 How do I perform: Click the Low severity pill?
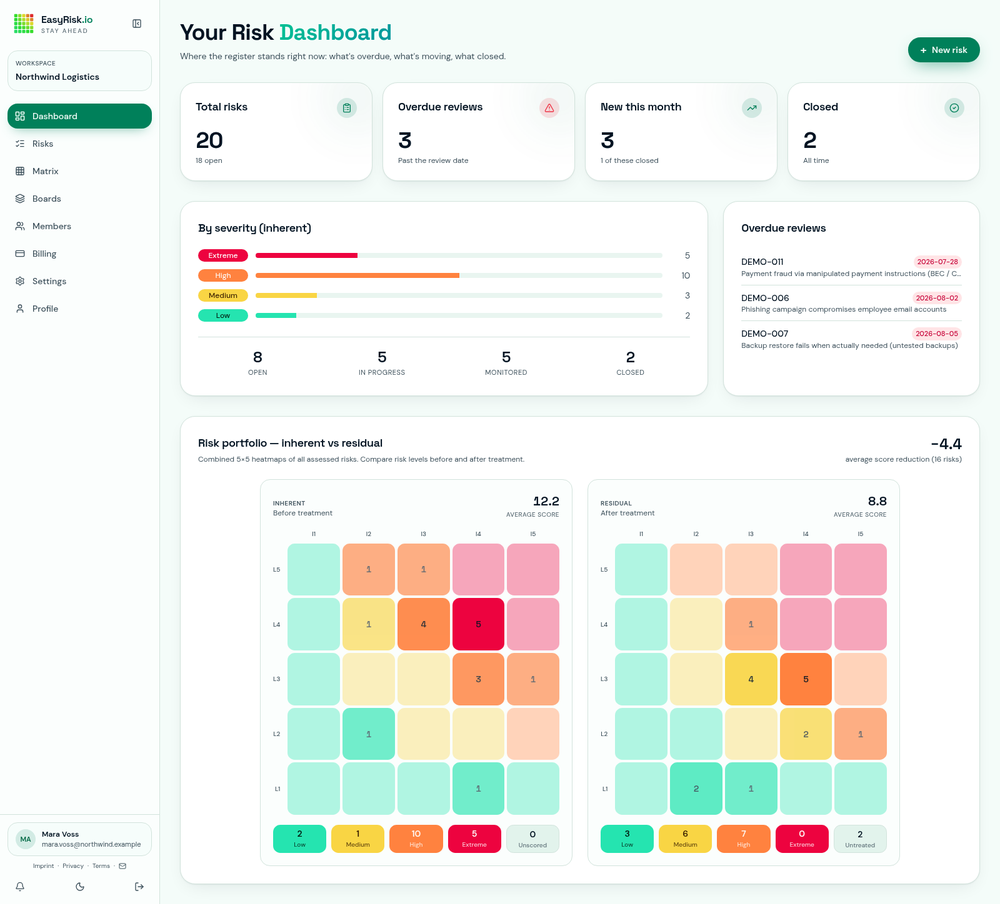click(x=223, y=316)
